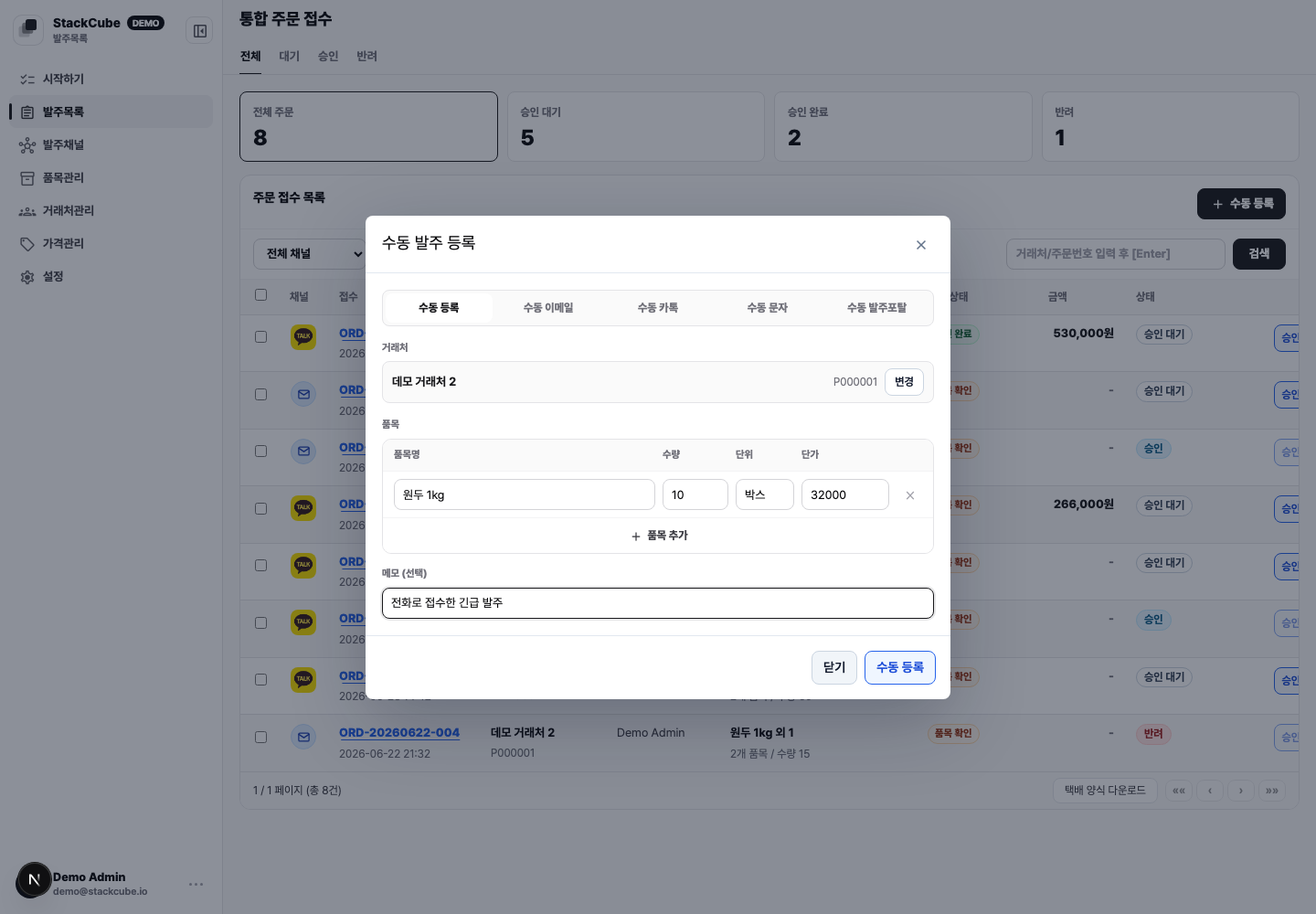Select the 대기 tab at top
Screen dimensions: 1316x914
(x=290, y=57)
